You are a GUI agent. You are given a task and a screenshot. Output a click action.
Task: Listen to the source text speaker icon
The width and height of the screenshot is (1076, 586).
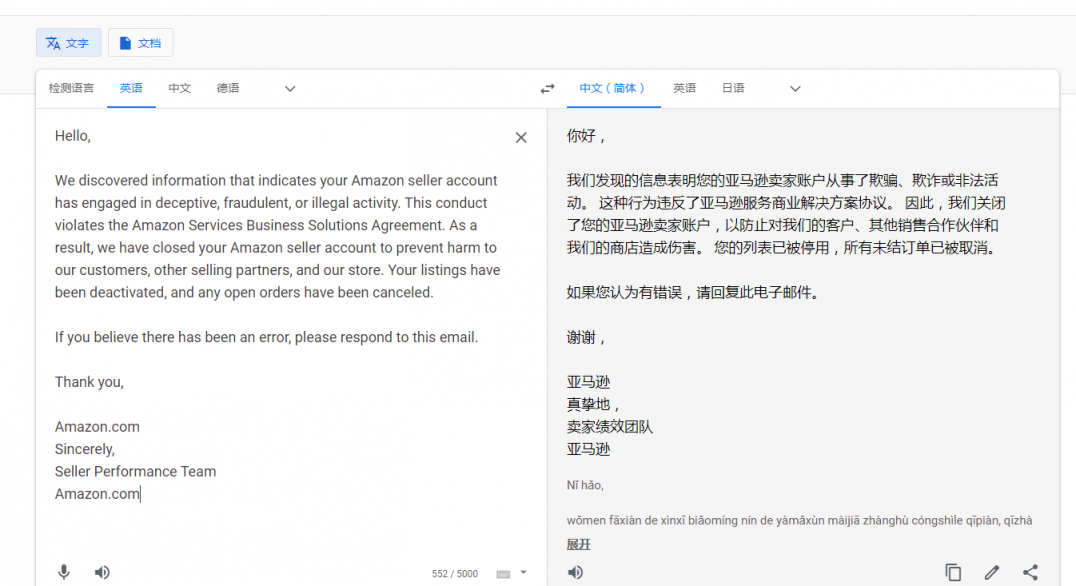click(x=102, y=572)
